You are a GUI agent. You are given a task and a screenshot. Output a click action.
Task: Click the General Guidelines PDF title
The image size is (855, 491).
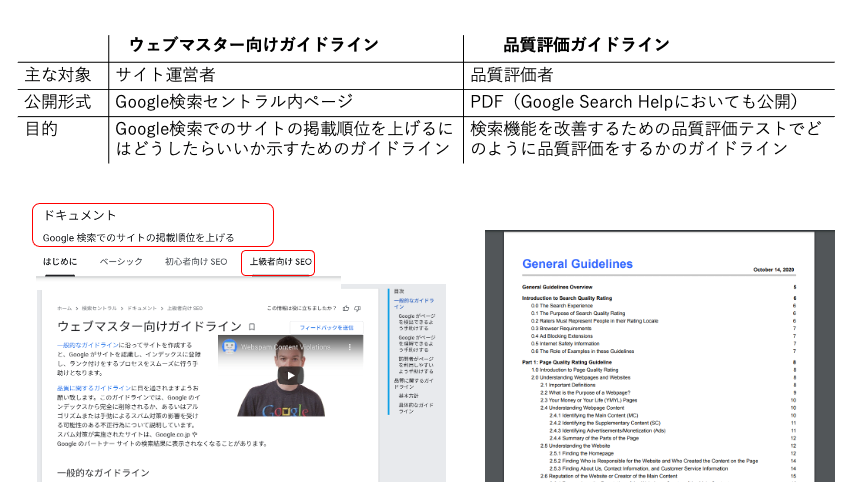[577, 264]
